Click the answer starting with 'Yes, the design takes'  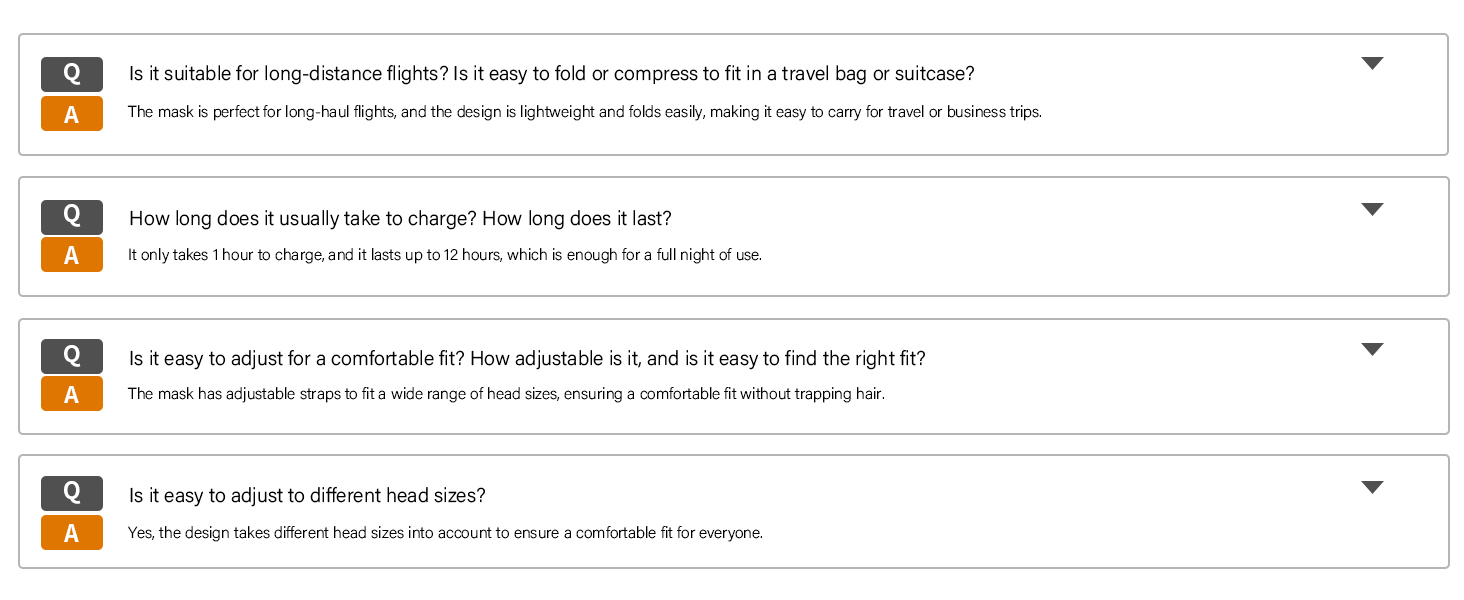click(445, 533)
